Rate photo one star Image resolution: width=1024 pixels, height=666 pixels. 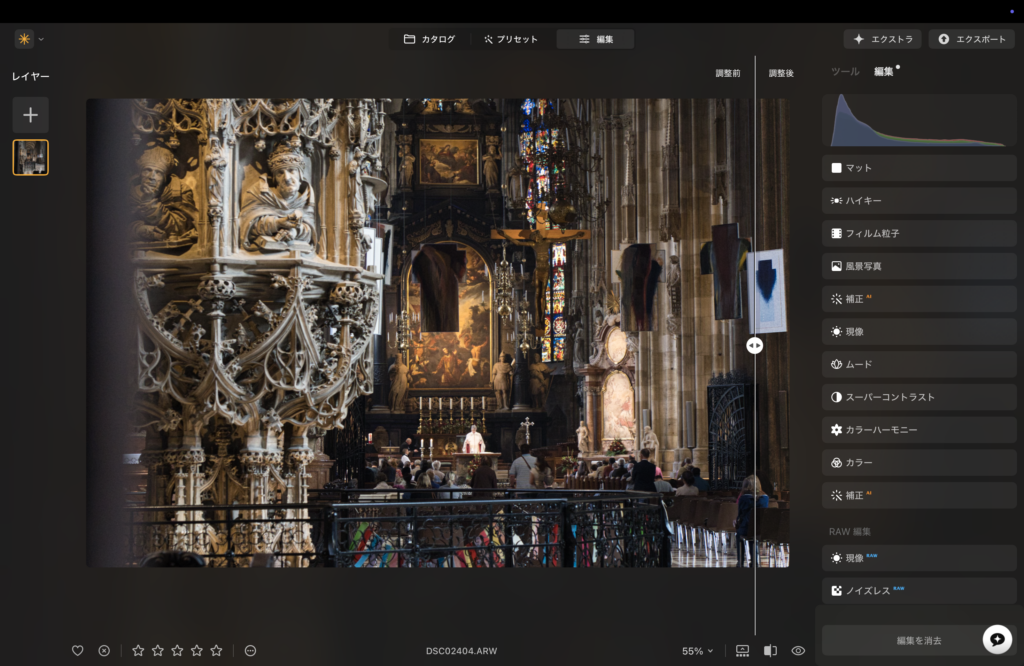(138, 650)
